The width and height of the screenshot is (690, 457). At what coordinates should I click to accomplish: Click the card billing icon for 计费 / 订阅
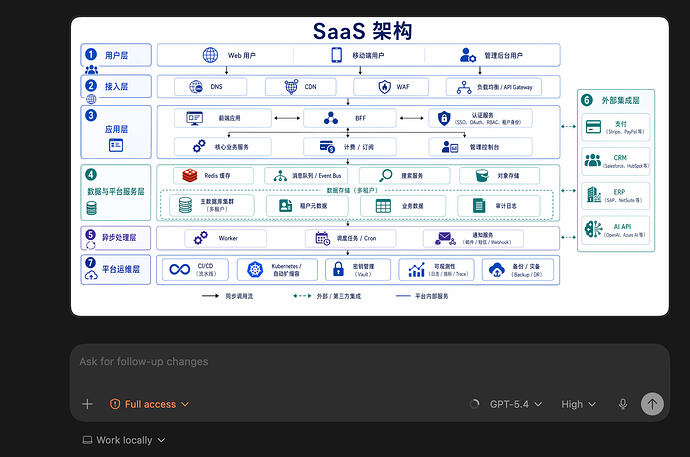click(327, 146)
